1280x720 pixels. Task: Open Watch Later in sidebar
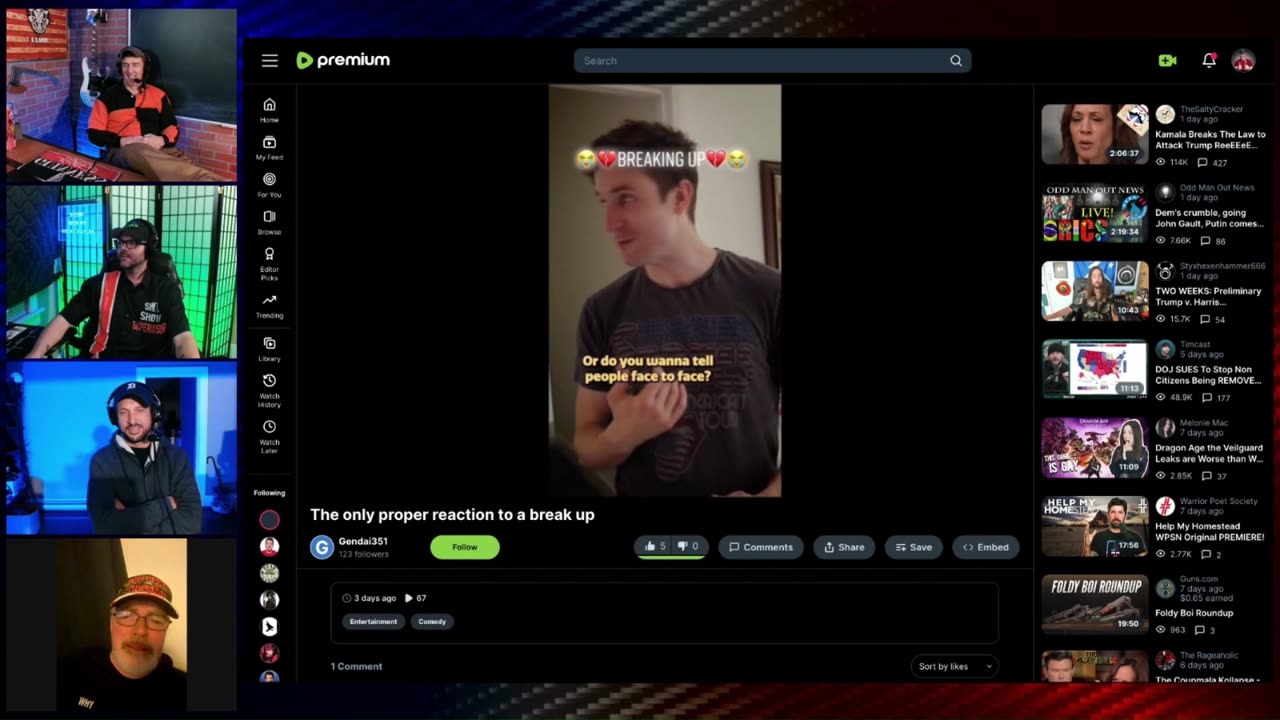tap(269, 436)
